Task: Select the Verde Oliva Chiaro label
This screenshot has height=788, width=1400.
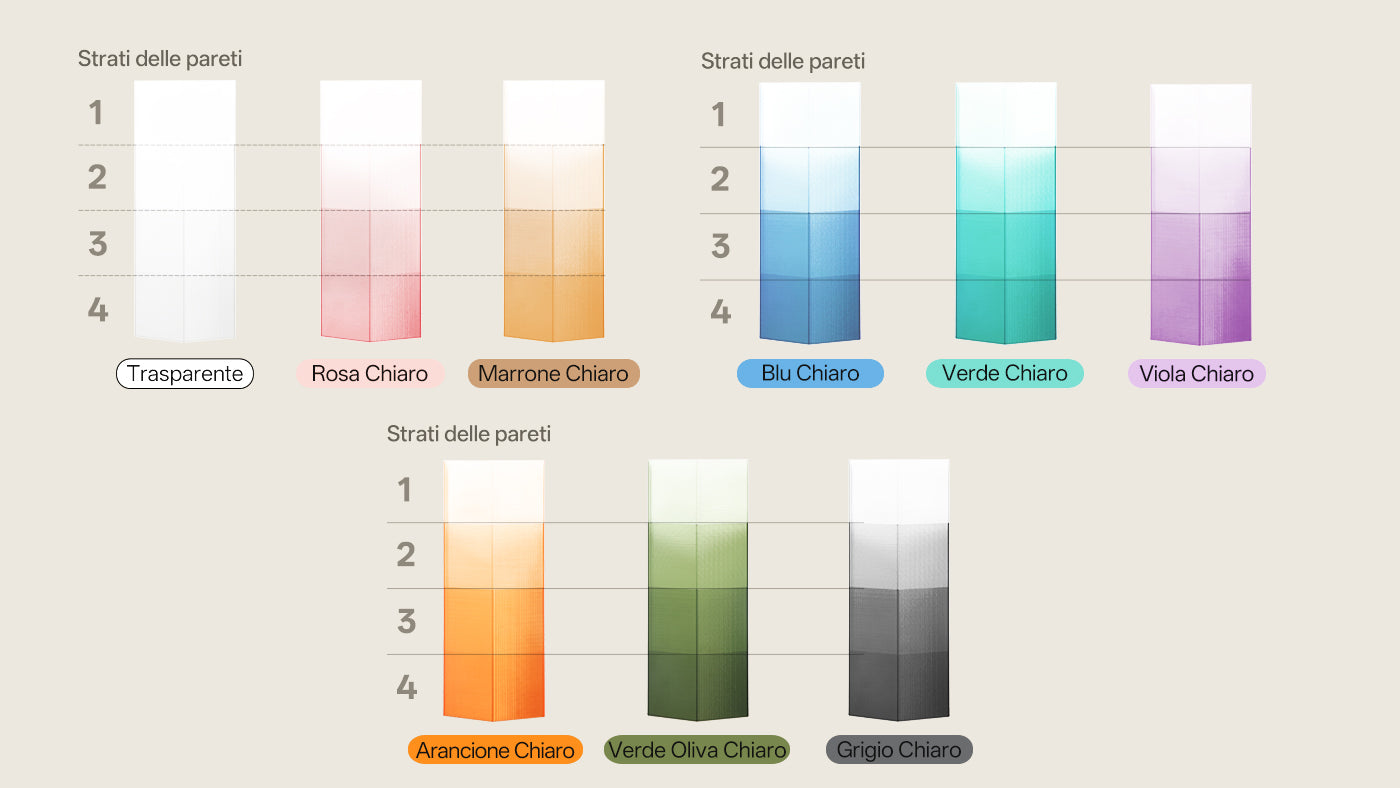Action: point(697,750)
